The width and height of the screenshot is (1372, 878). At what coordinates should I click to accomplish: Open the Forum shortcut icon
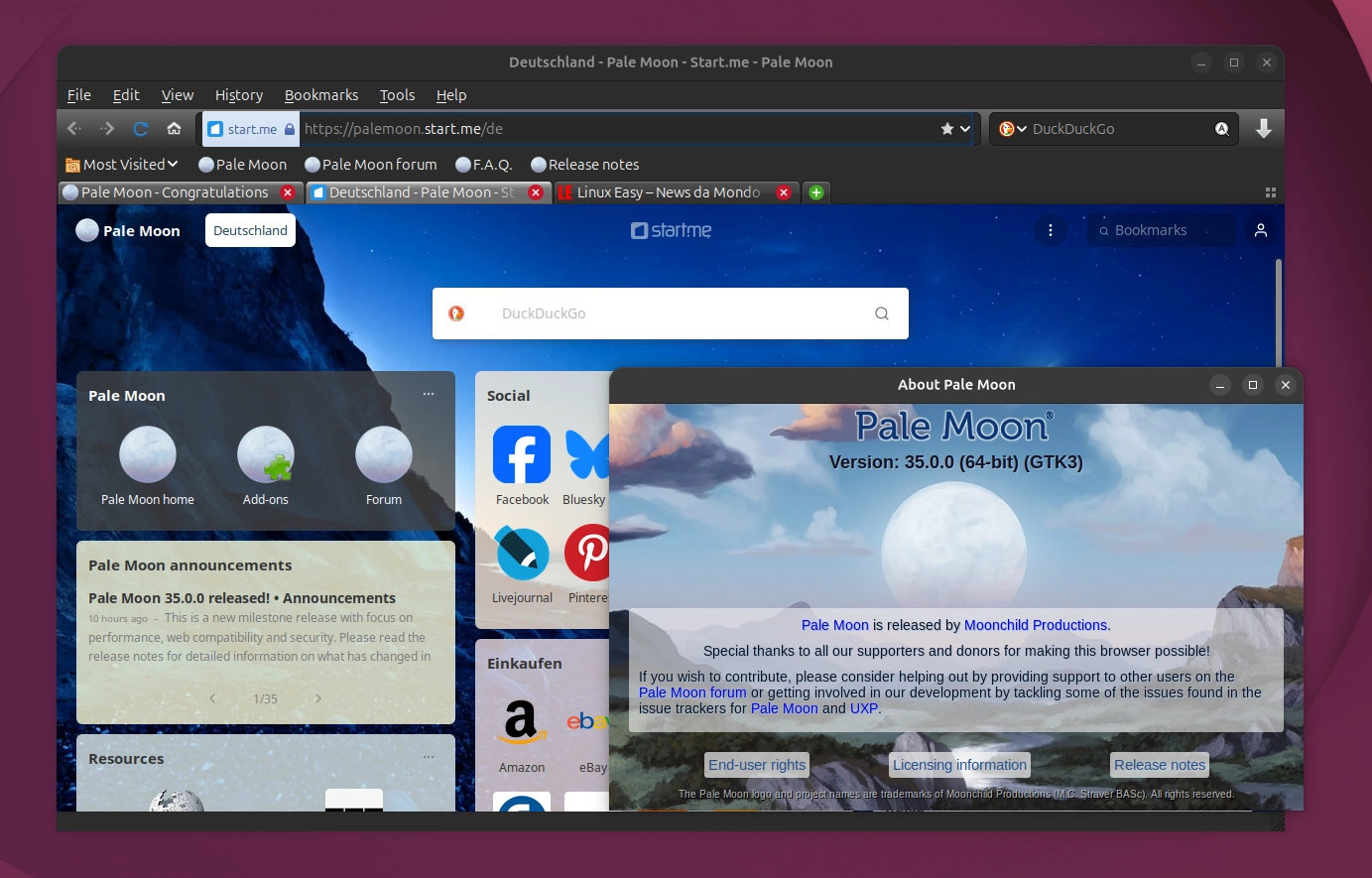[384, 454]
